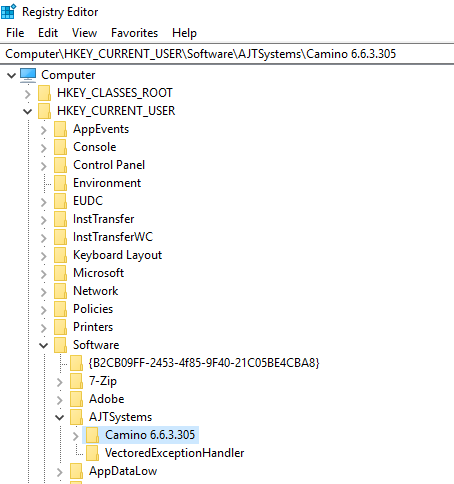Click the Printers folder icon
The height and width of the screenshot is (484, 454).
(60, 327)
